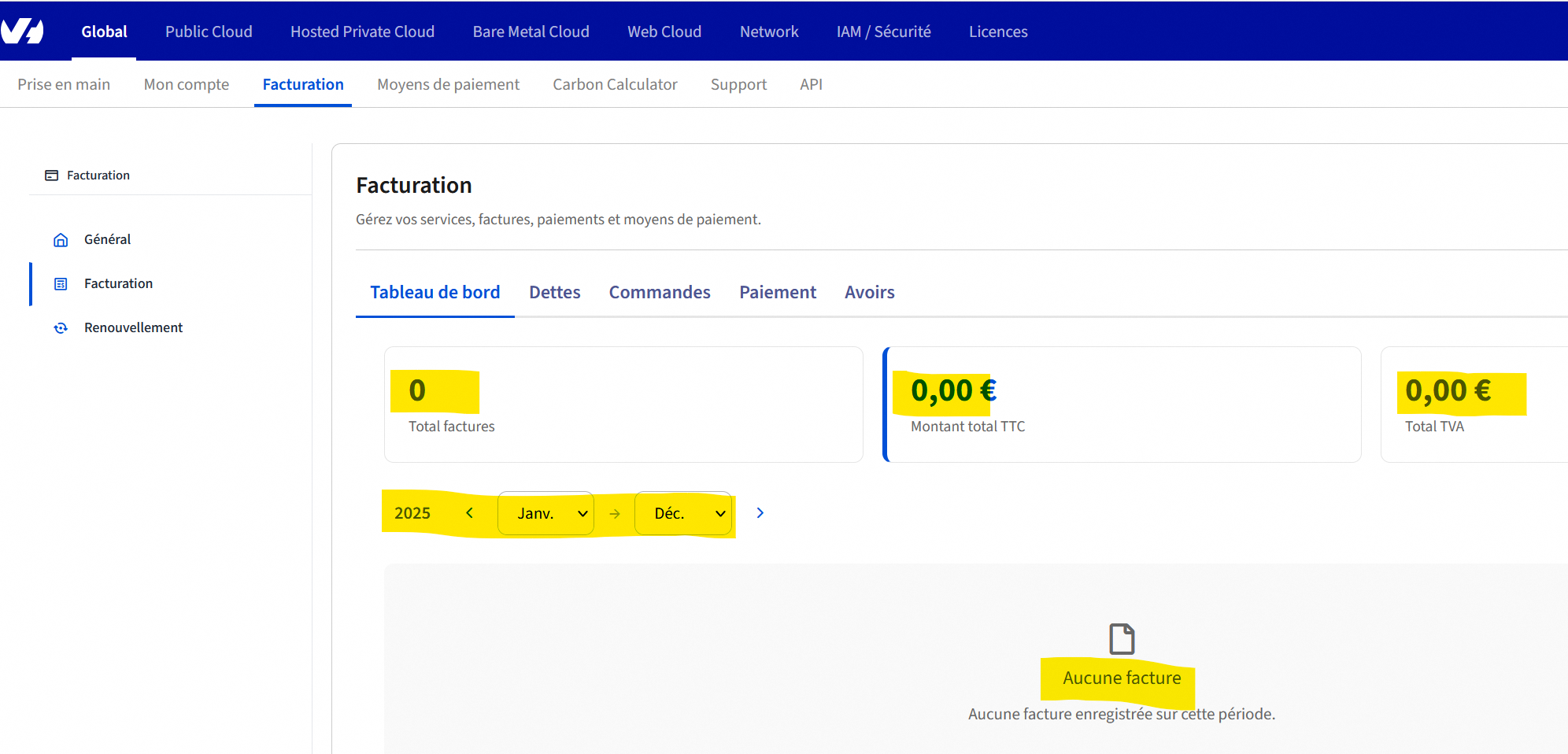Select the Paiement tab
The width and height of the screenshot is (1568, 754).
(x=777, y=293)
